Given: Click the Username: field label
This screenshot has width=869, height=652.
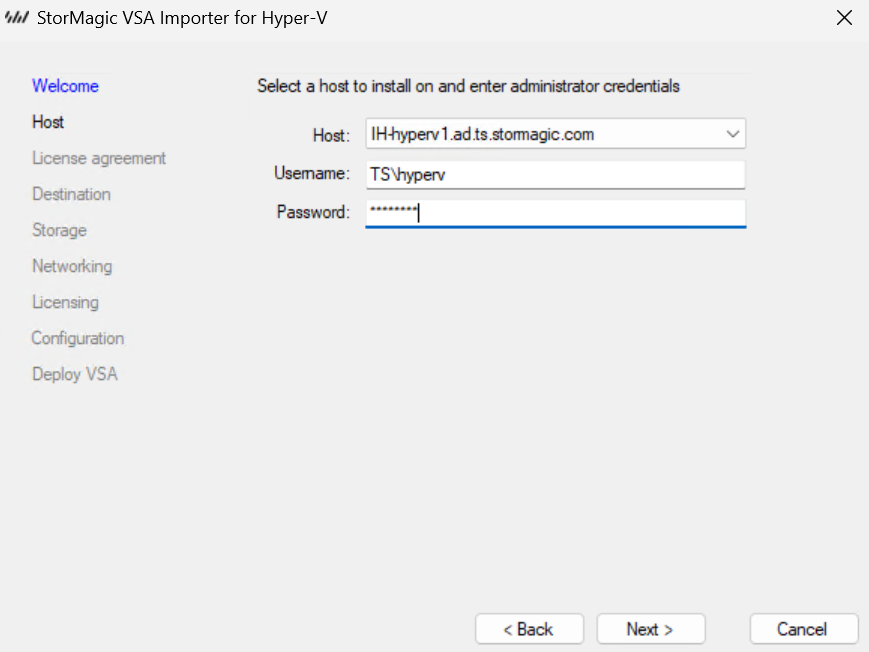Looking at the screenshot, I should (312, 174).
